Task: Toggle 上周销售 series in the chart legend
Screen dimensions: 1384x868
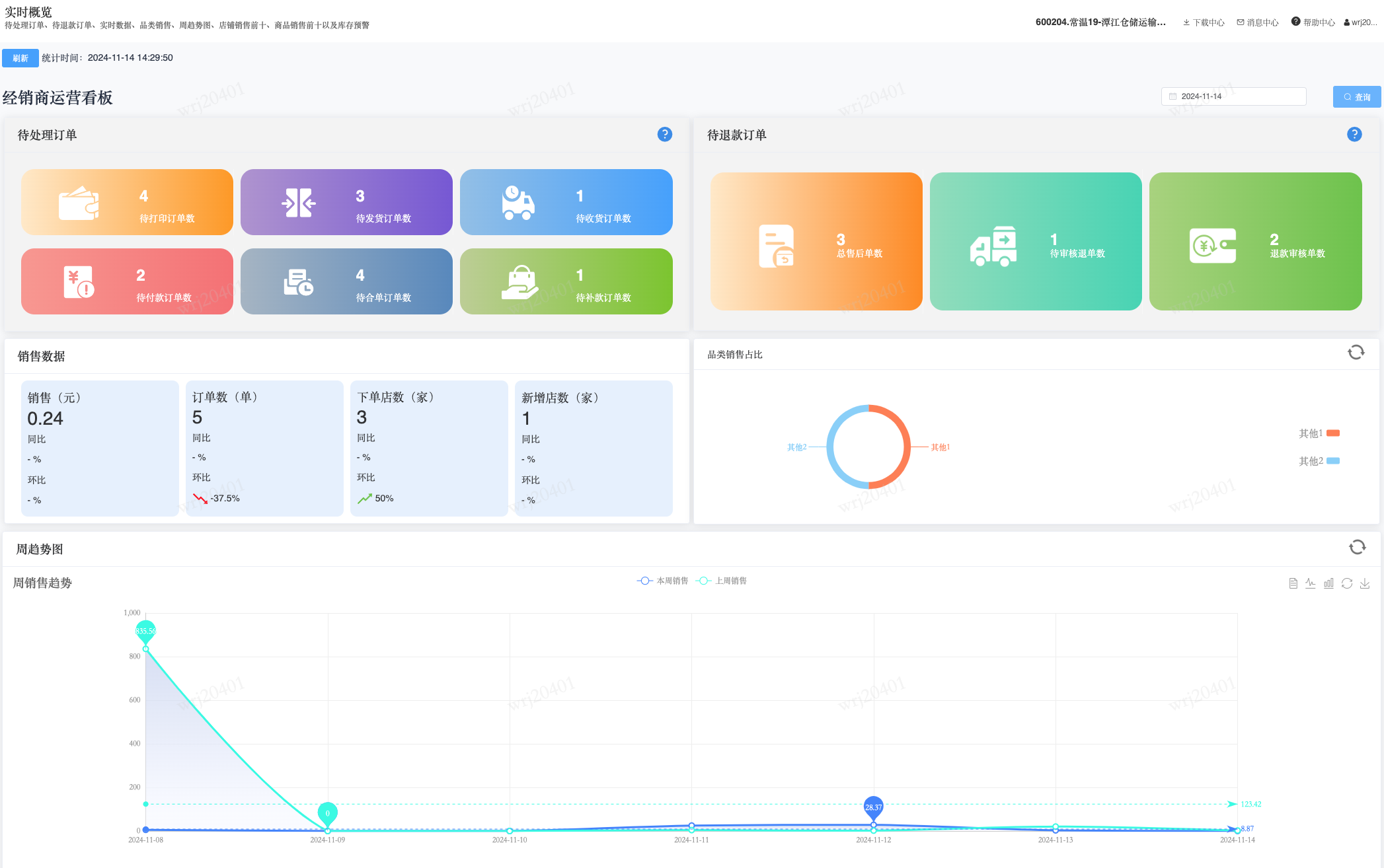Action: [722, 581]
